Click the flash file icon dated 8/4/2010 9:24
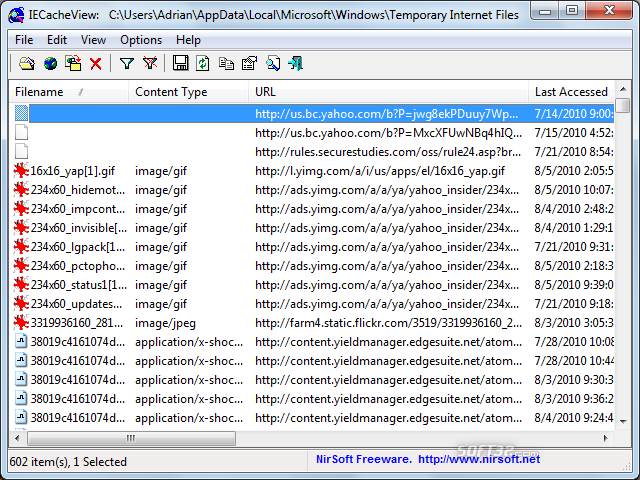 pos(21,418)
